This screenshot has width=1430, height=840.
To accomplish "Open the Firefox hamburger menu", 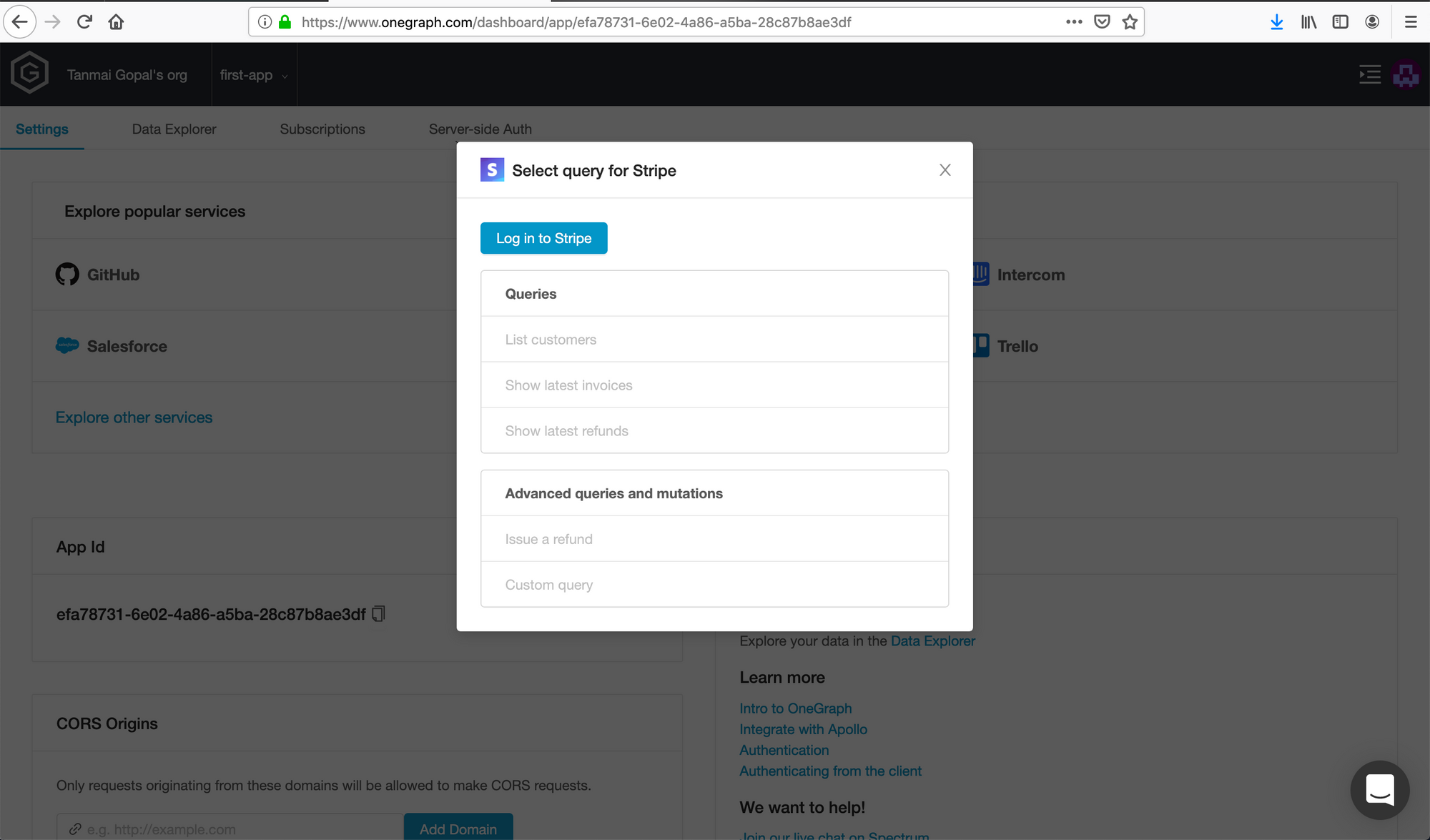I will click(1411, 21).
